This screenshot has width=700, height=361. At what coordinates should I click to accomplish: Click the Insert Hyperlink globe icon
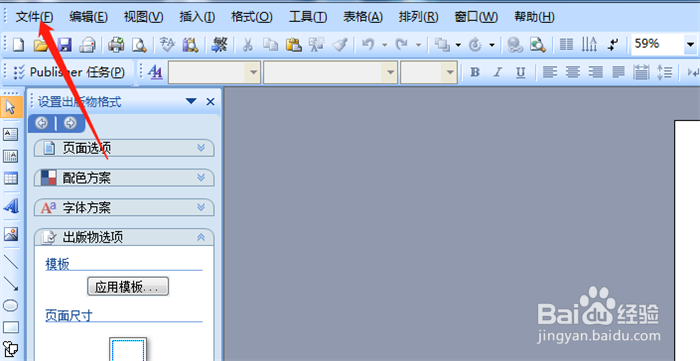click(515, 45)
